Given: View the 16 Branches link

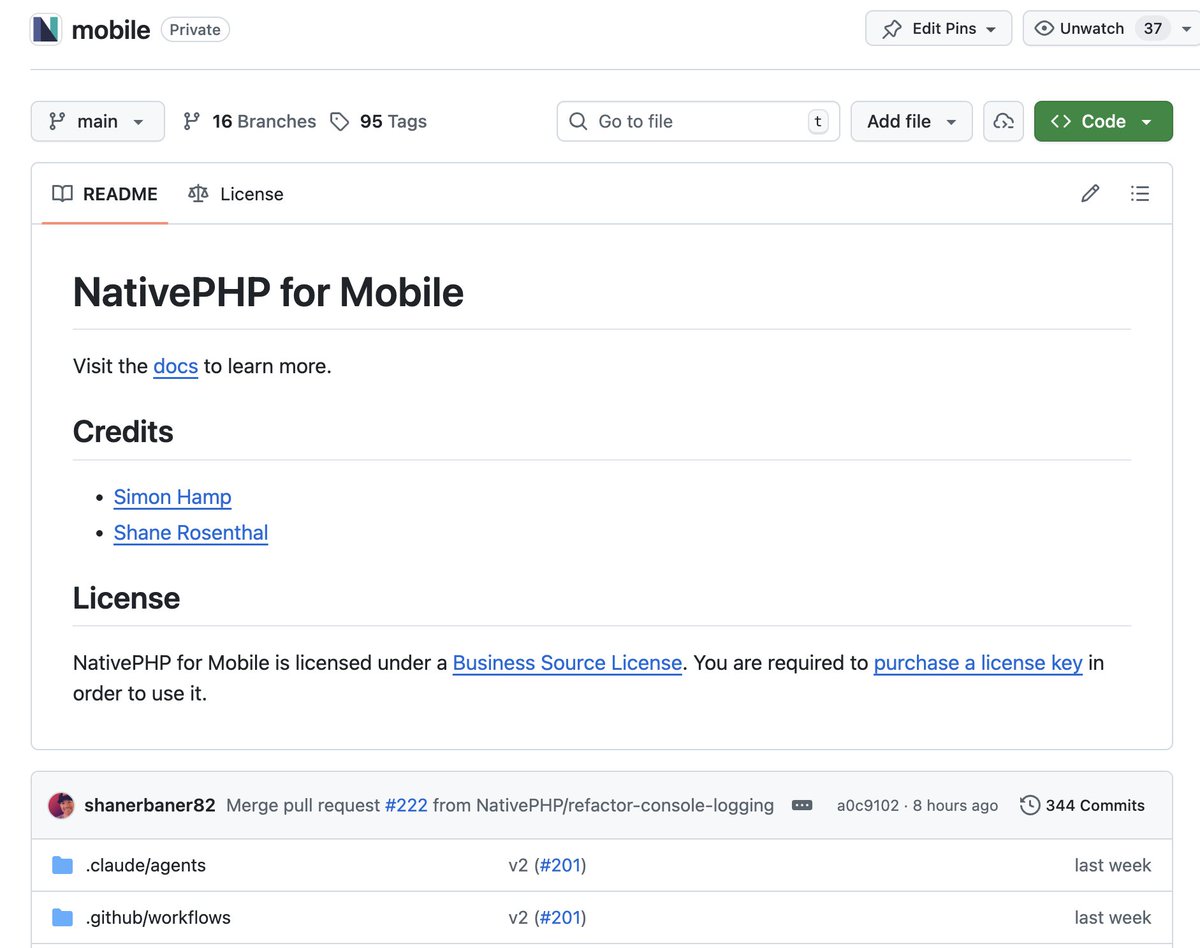Looking at the screenshot, I should tap(250, 121).
